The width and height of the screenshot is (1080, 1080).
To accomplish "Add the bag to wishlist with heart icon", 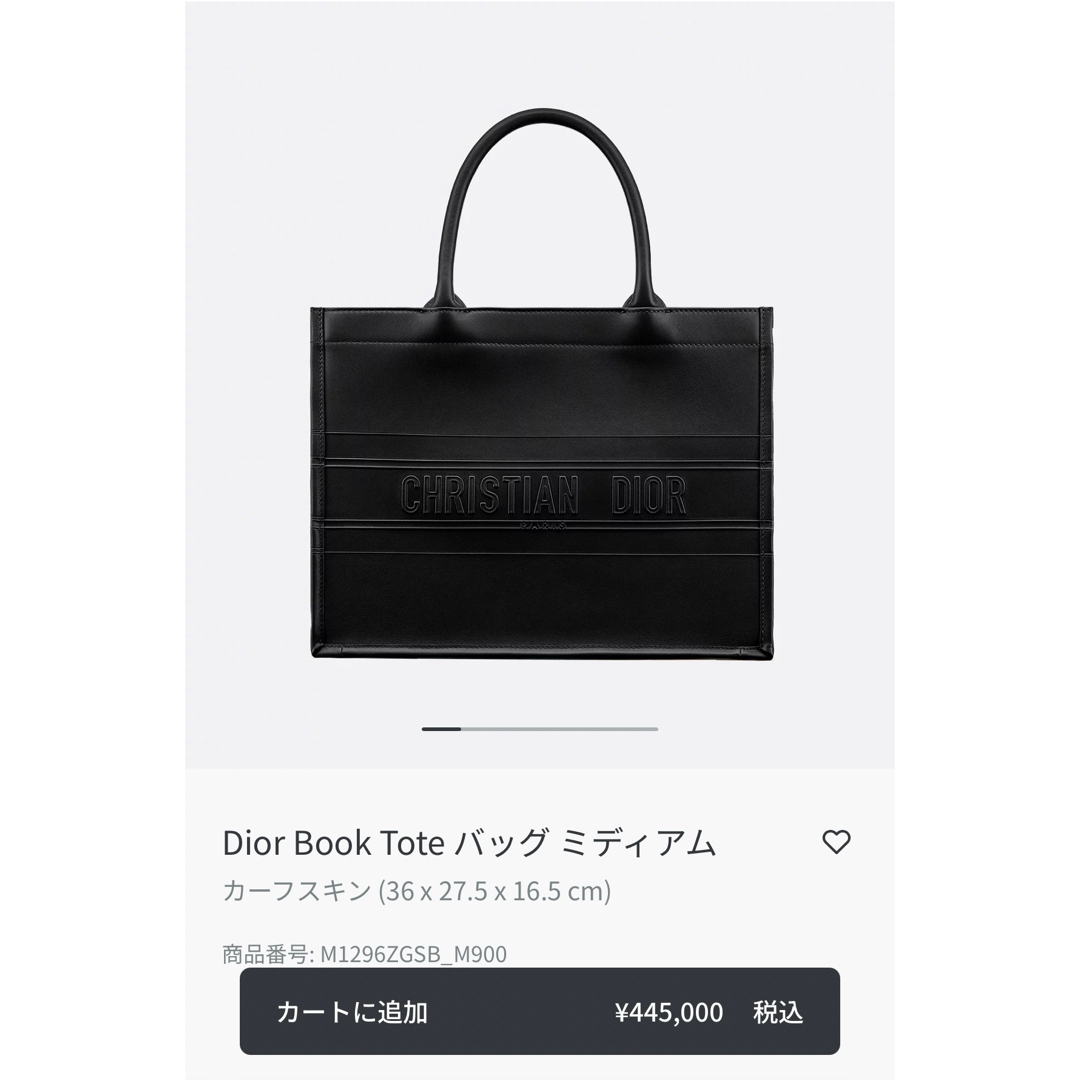I will (x=836, y=842).
